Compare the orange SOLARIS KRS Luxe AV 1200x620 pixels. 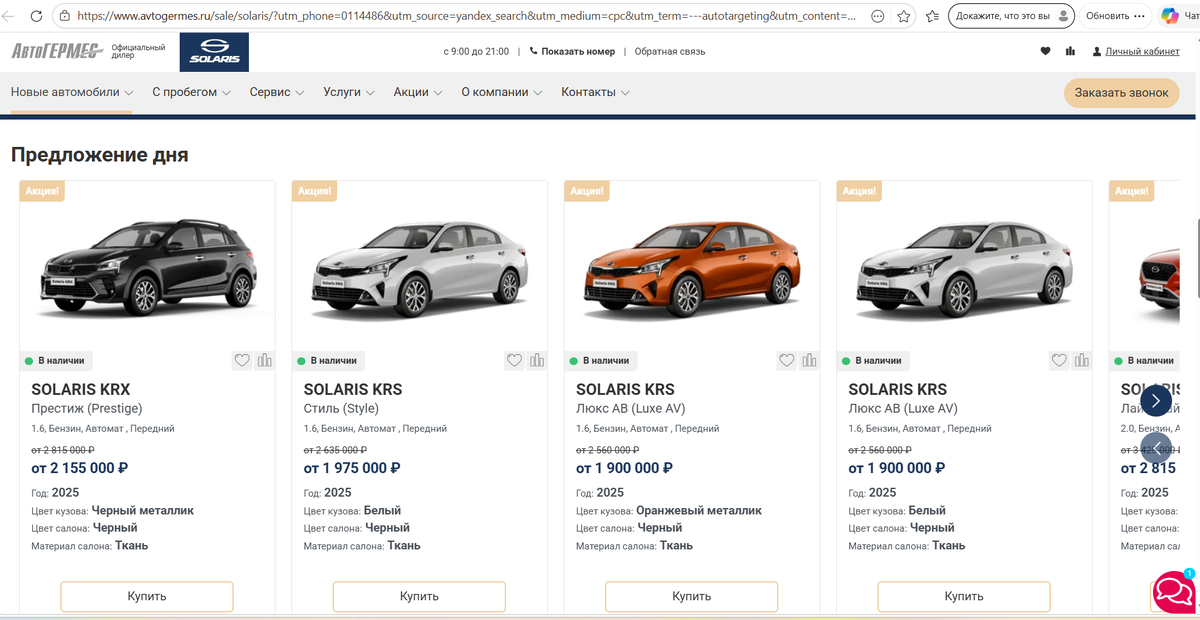pyautogui.click(x=809, y=361)
